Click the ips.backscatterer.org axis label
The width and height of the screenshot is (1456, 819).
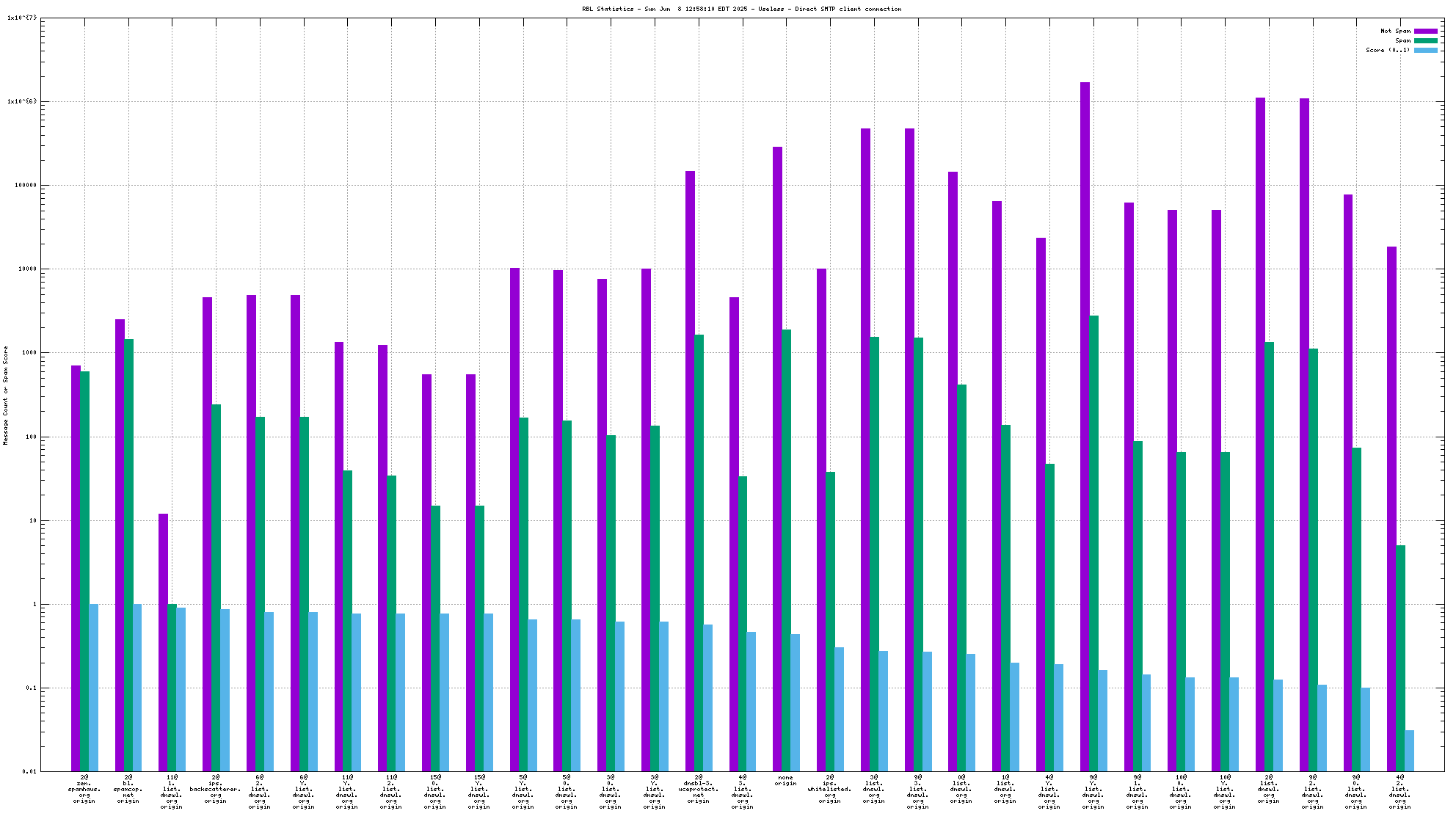pyautogui.click(x=216, y=789)
